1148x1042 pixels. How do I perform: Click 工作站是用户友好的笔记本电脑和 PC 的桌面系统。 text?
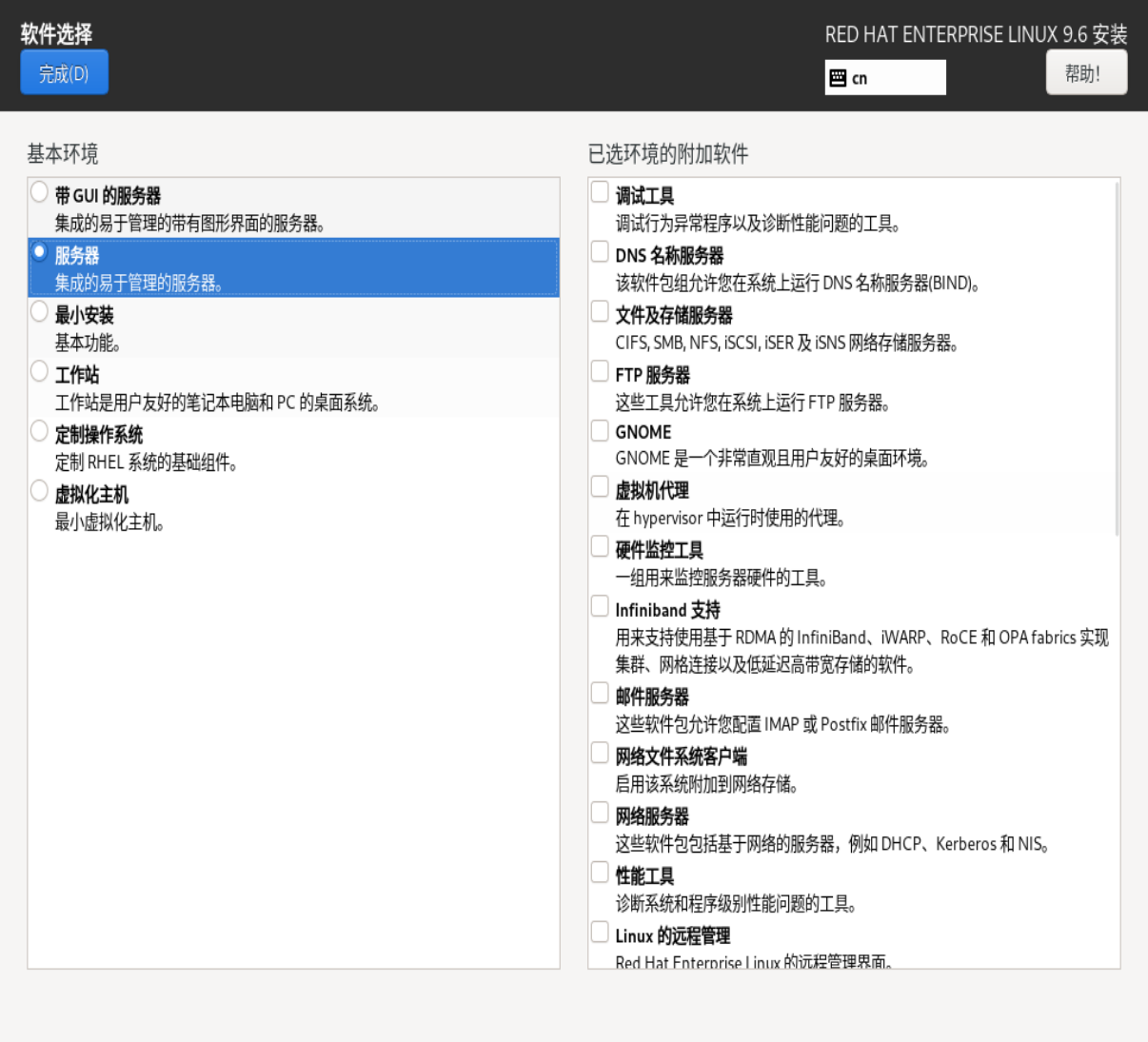(x=218, y=403)
